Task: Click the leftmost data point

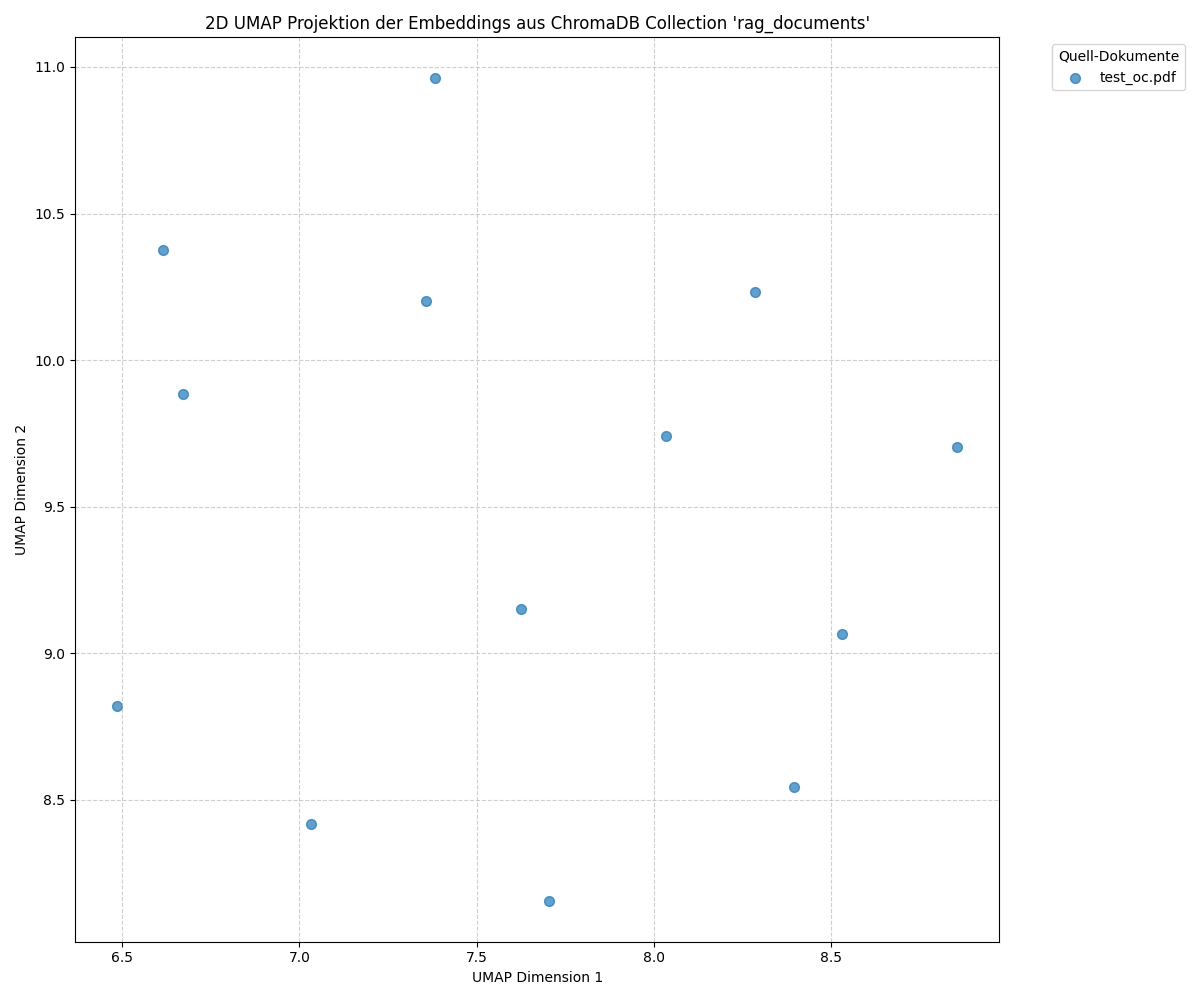Action: (x=117, y=706)
